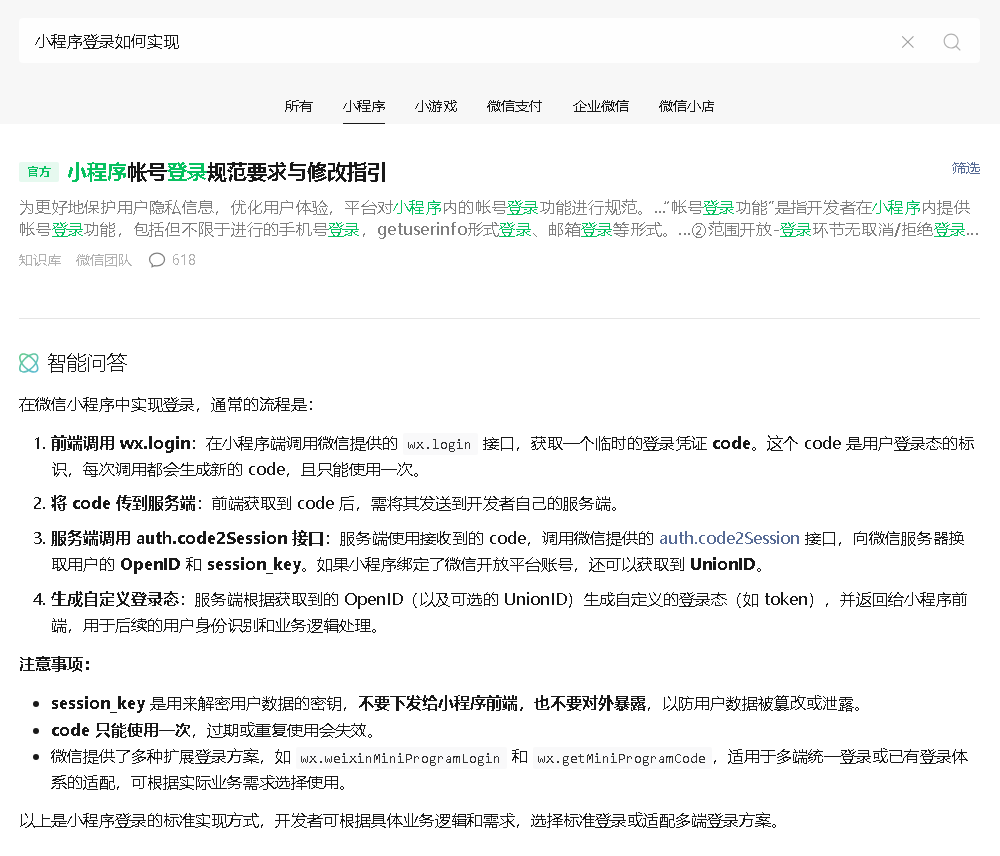
Task: Open article 小程序帐号登录规范要求与修改指引
Action: 227,172
